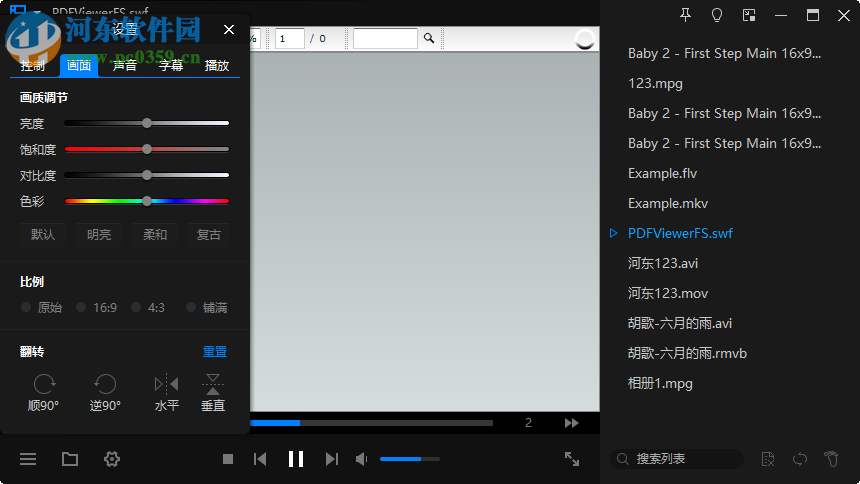Adjust the 饱和度 saturation slider
860x484 pixels.
pyautogui.click(x=146, y=149)
